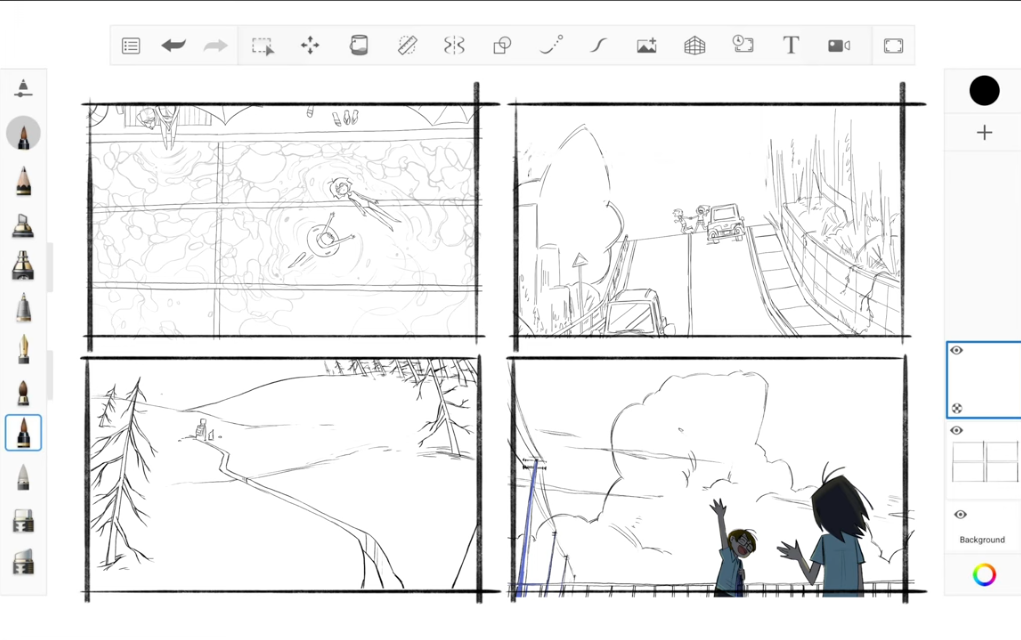
Task: Open the perspective guides grid tool
Action: 695,46
